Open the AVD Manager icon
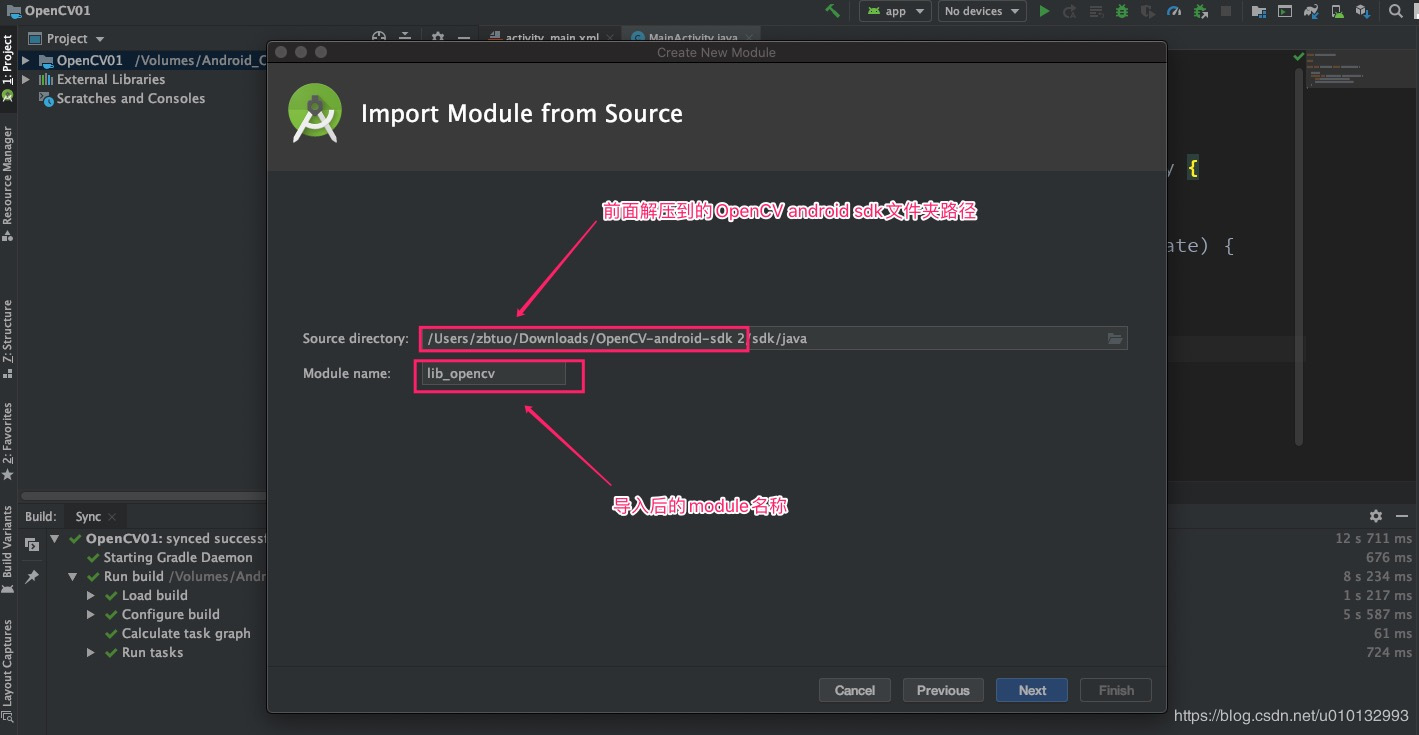 click(1337, 11)
